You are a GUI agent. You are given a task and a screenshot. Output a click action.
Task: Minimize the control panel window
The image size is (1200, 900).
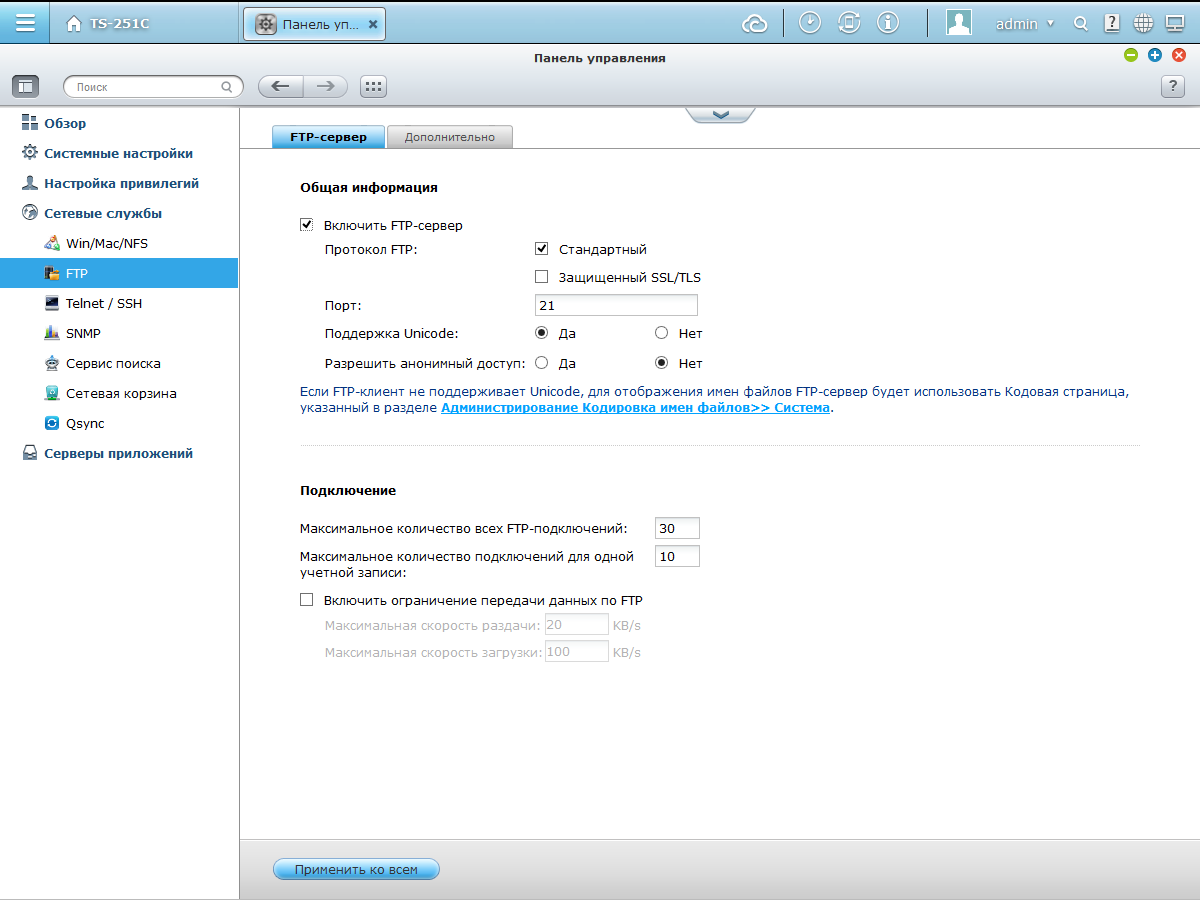1131,56
